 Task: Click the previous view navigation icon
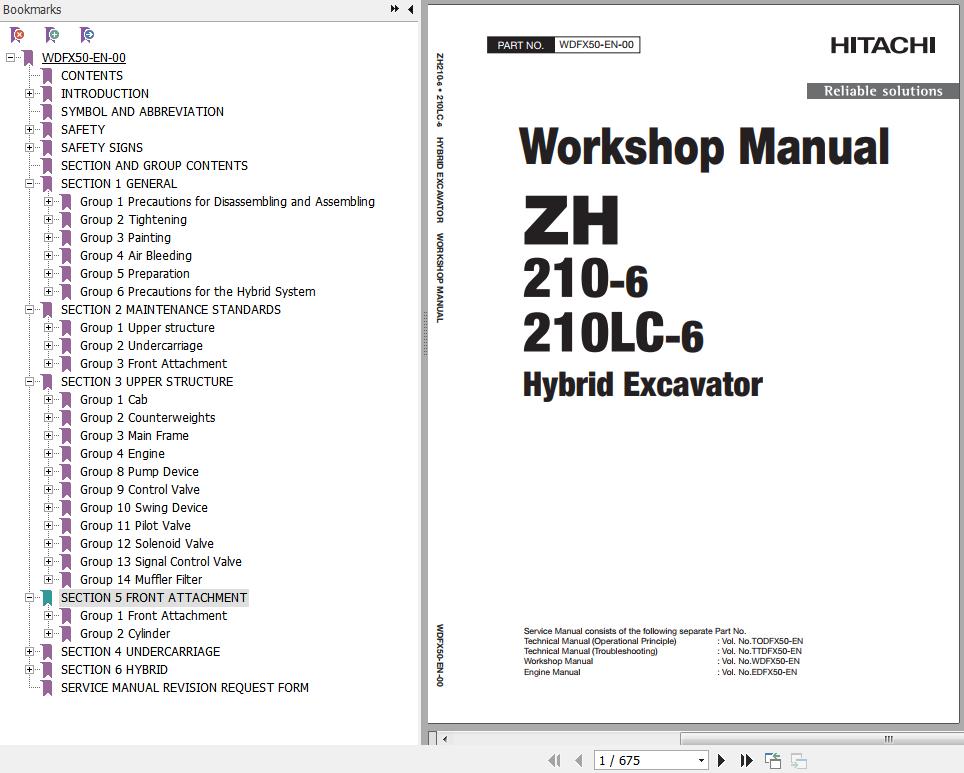click(773, 761)
